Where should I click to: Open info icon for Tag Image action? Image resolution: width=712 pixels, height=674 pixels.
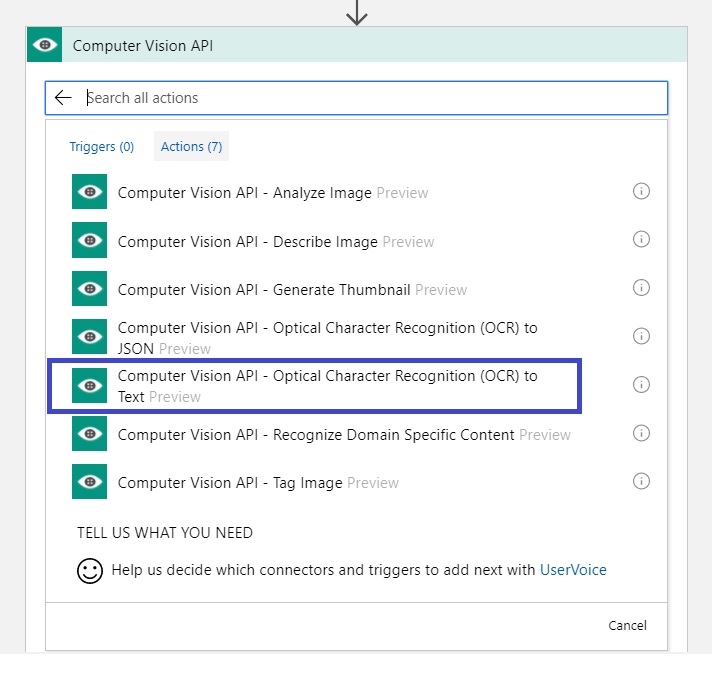[641, 481]
